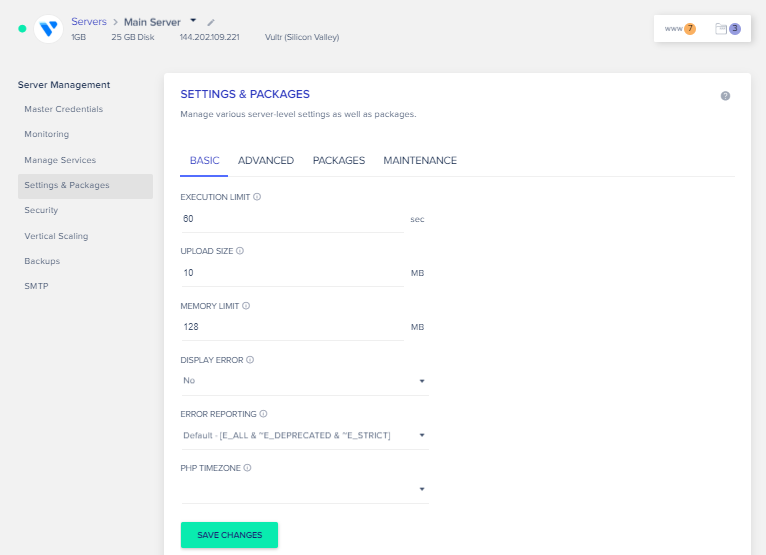
Task: Open the PHP Timezone dropdown
Action: click(304, 489)
